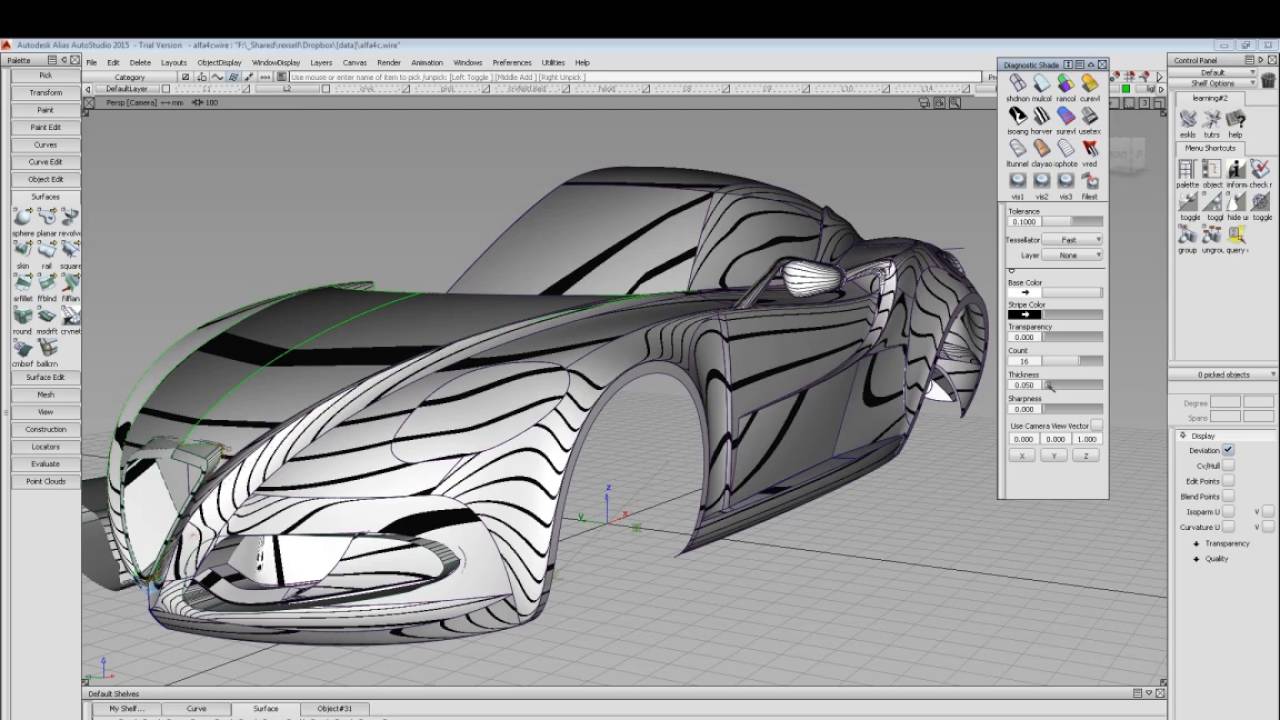Pick the rail surface tool
The width and height of the screenshot is (1280, 720).
pyautogui.click(x=46, y=251)
